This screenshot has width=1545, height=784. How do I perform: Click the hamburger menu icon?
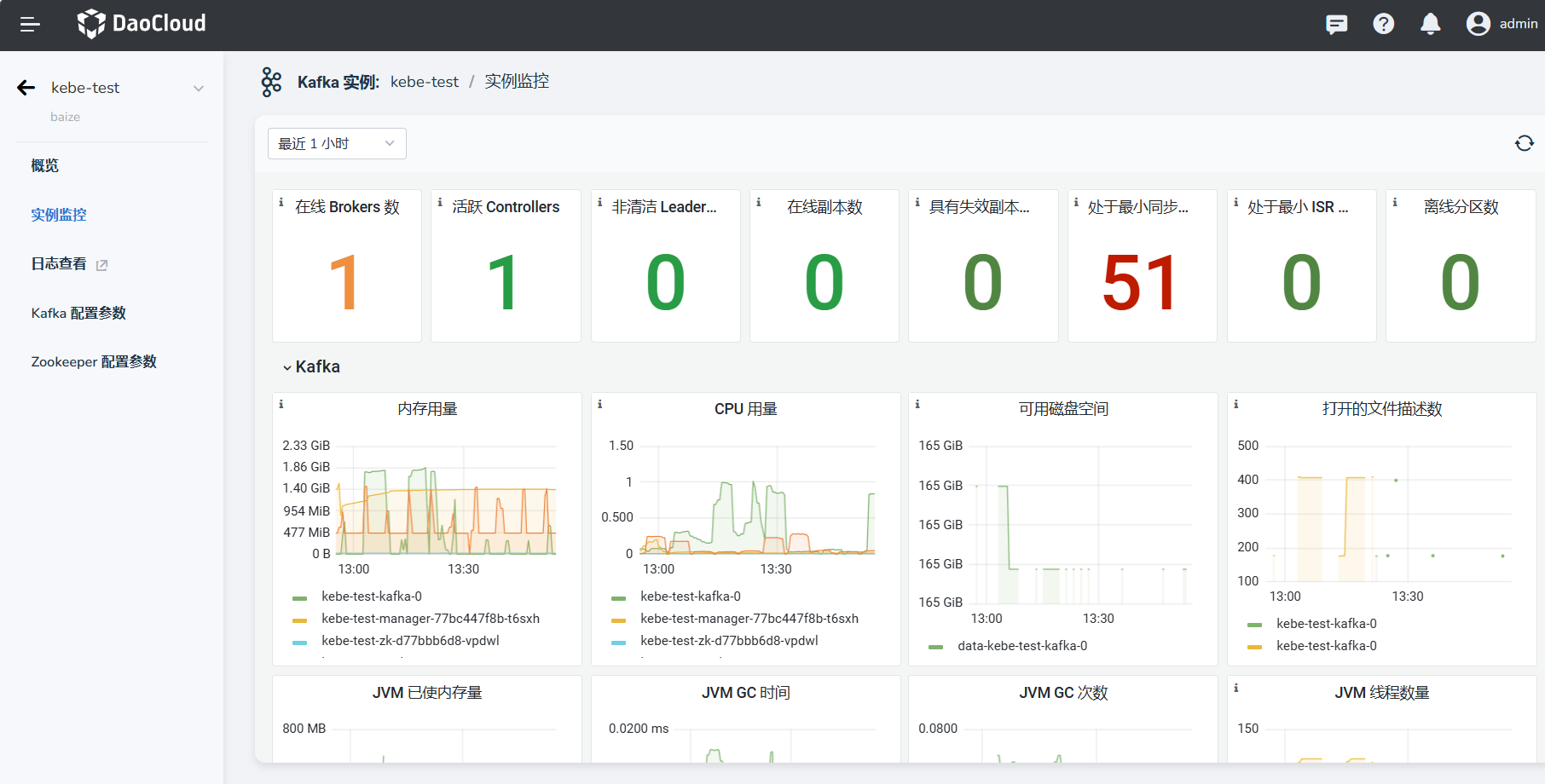point(30,25)
